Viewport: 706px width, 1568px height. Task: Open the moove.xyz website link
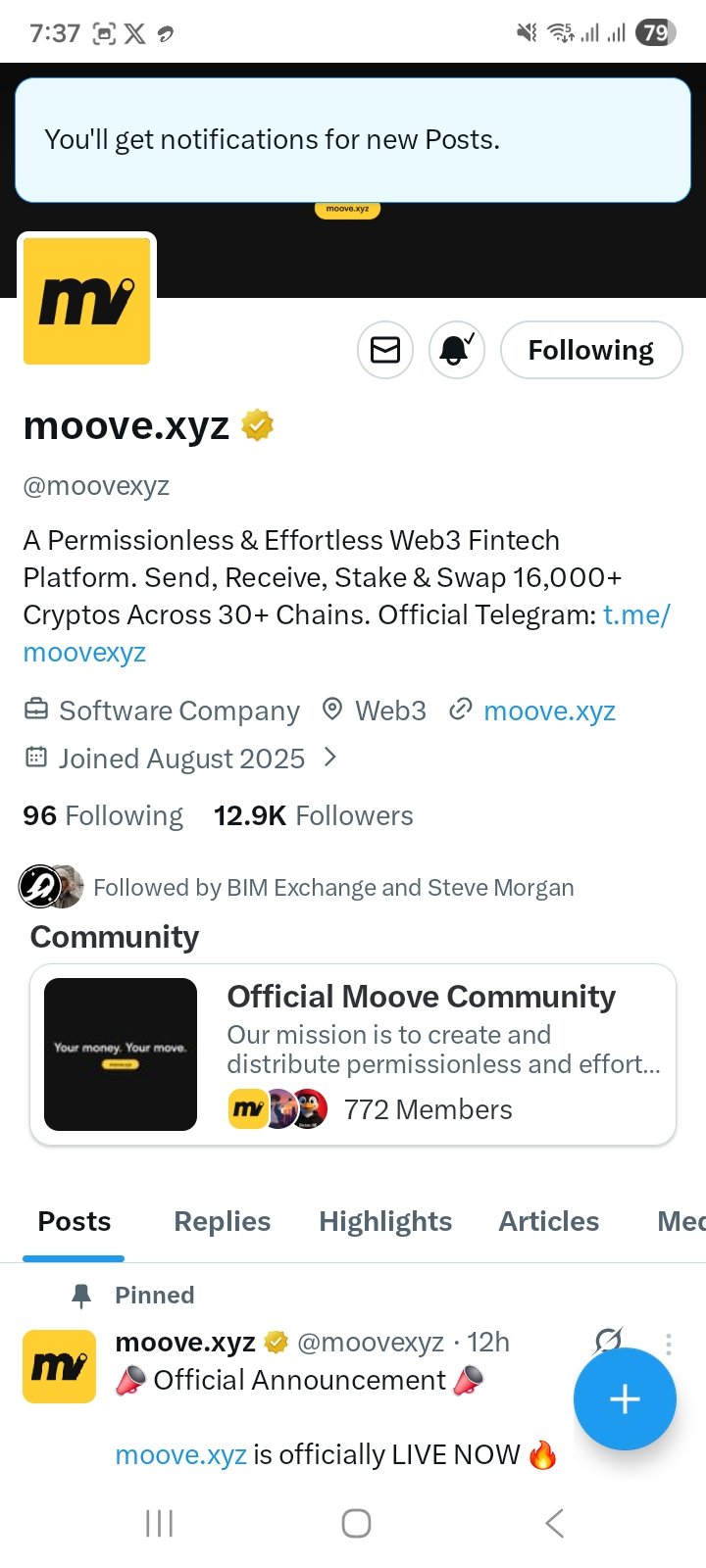pyautogui.click(x=549, y=711)
